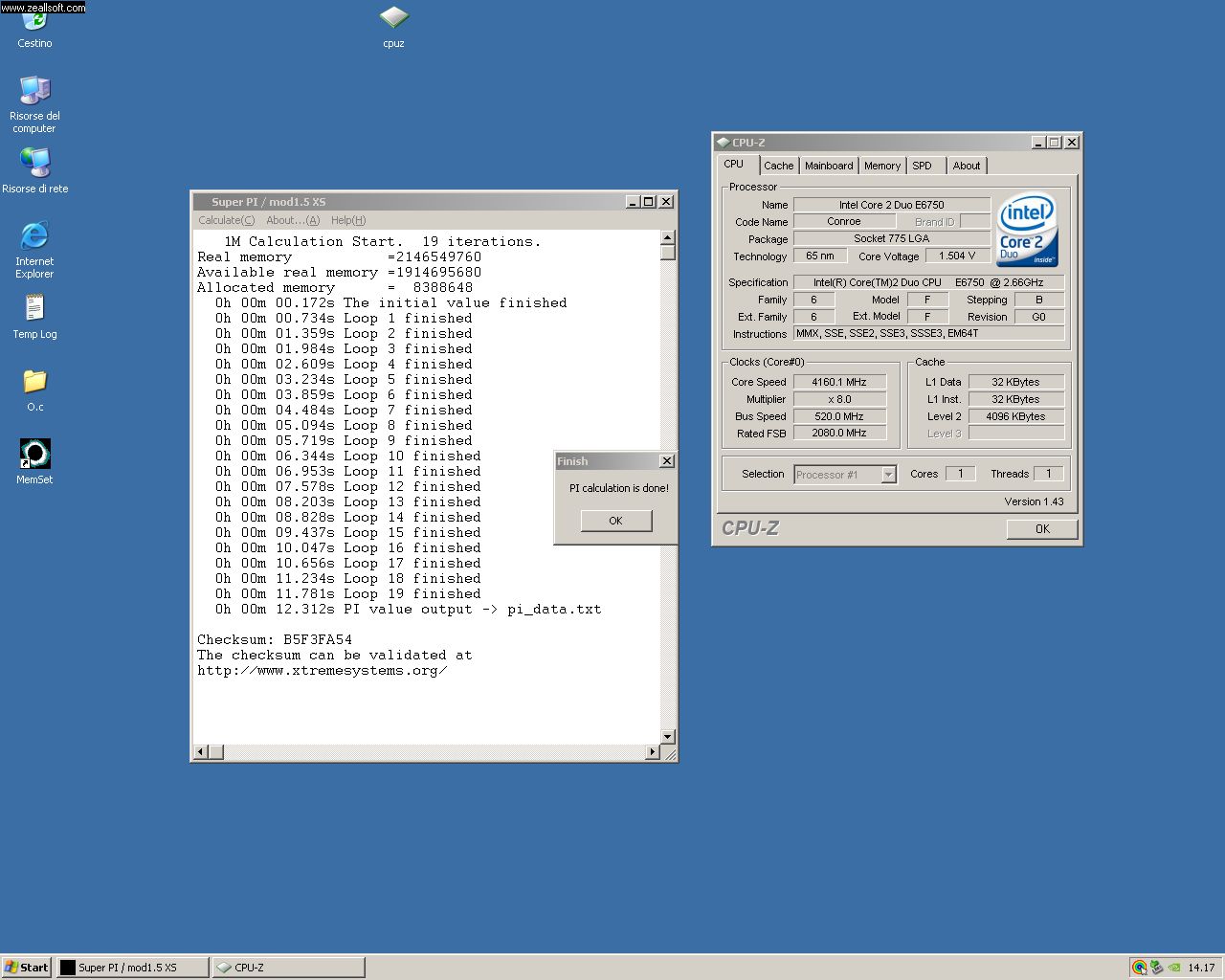Click the Rated FSB value 2080.0 MHz
This screenshot has width=1225, height=980.
pos(839,434)
